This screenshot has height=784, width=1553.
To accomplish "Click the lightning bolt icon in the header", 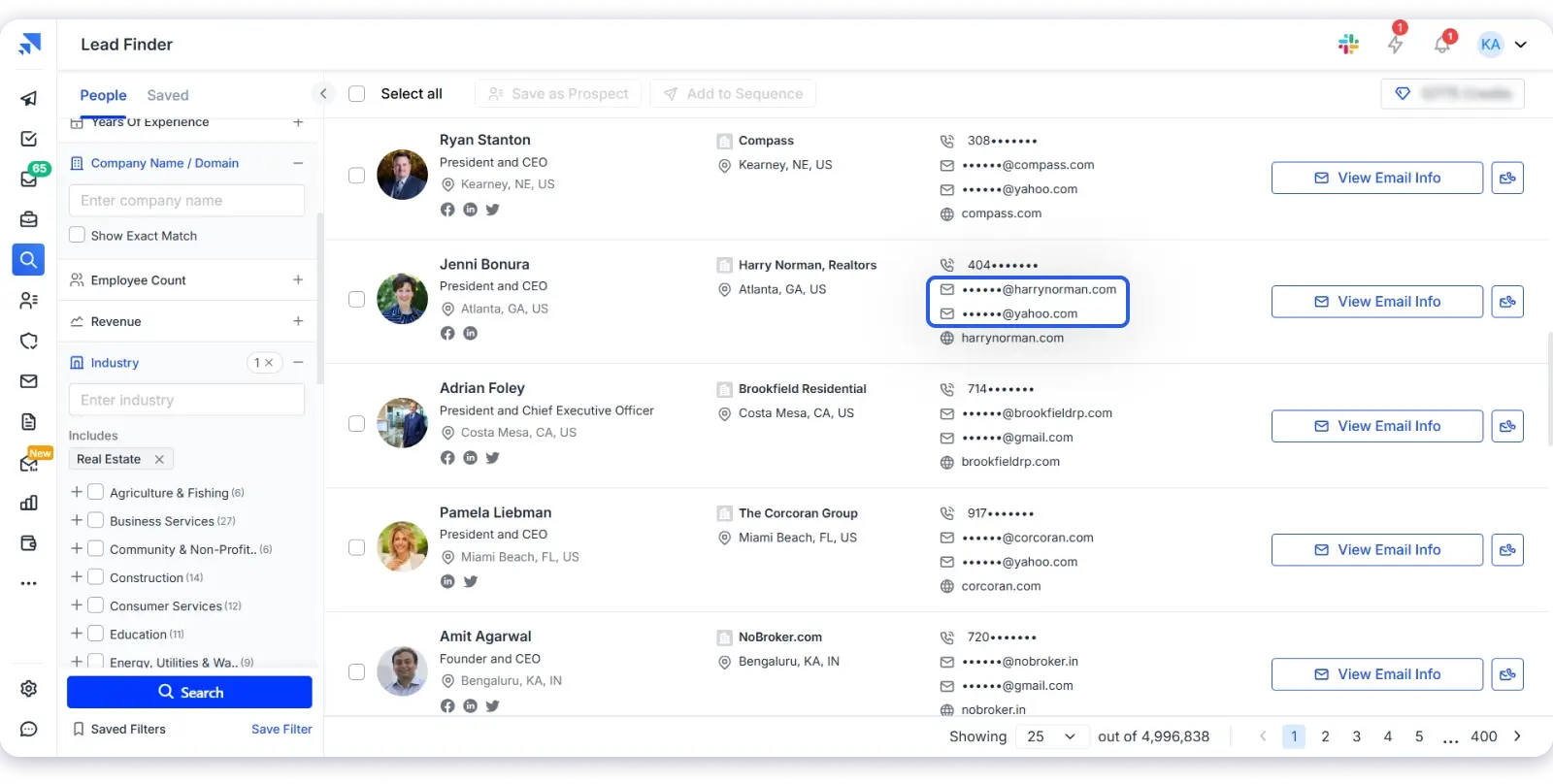I will 1395,45.
